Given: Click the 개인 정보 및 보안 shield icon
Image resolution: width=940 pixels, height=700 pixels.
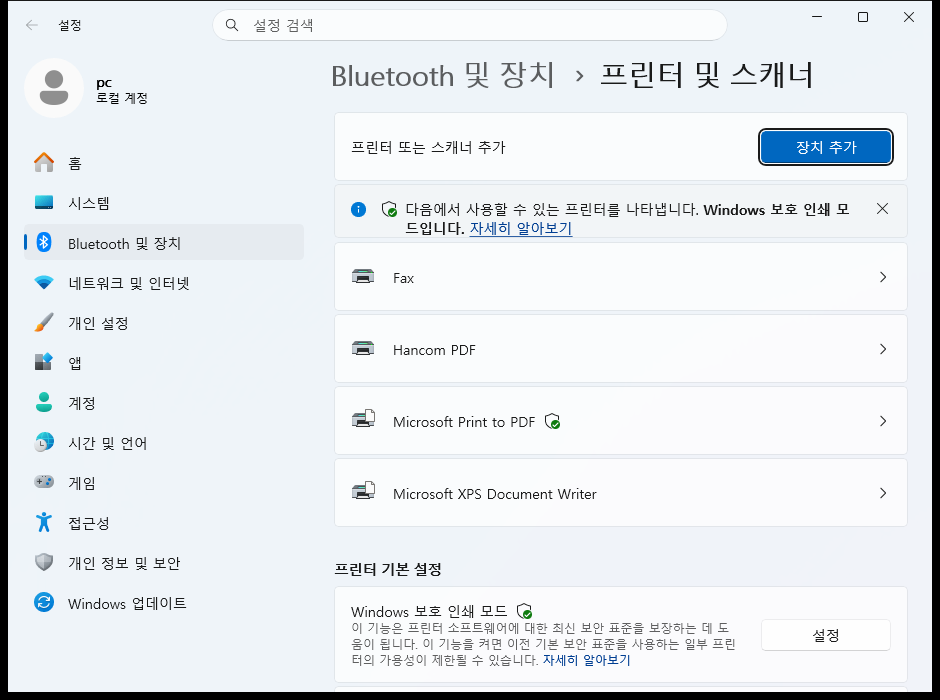Looking at the screenshot, I should (x=44, y=562).
